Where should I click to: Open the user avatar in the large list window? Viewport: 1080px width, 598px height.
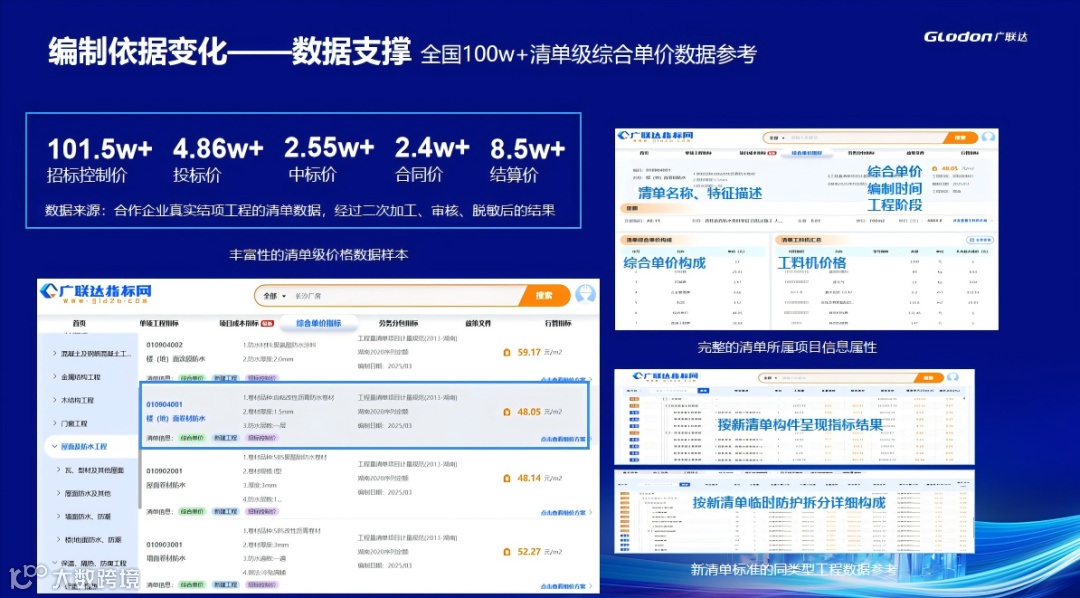coord(585,295)
